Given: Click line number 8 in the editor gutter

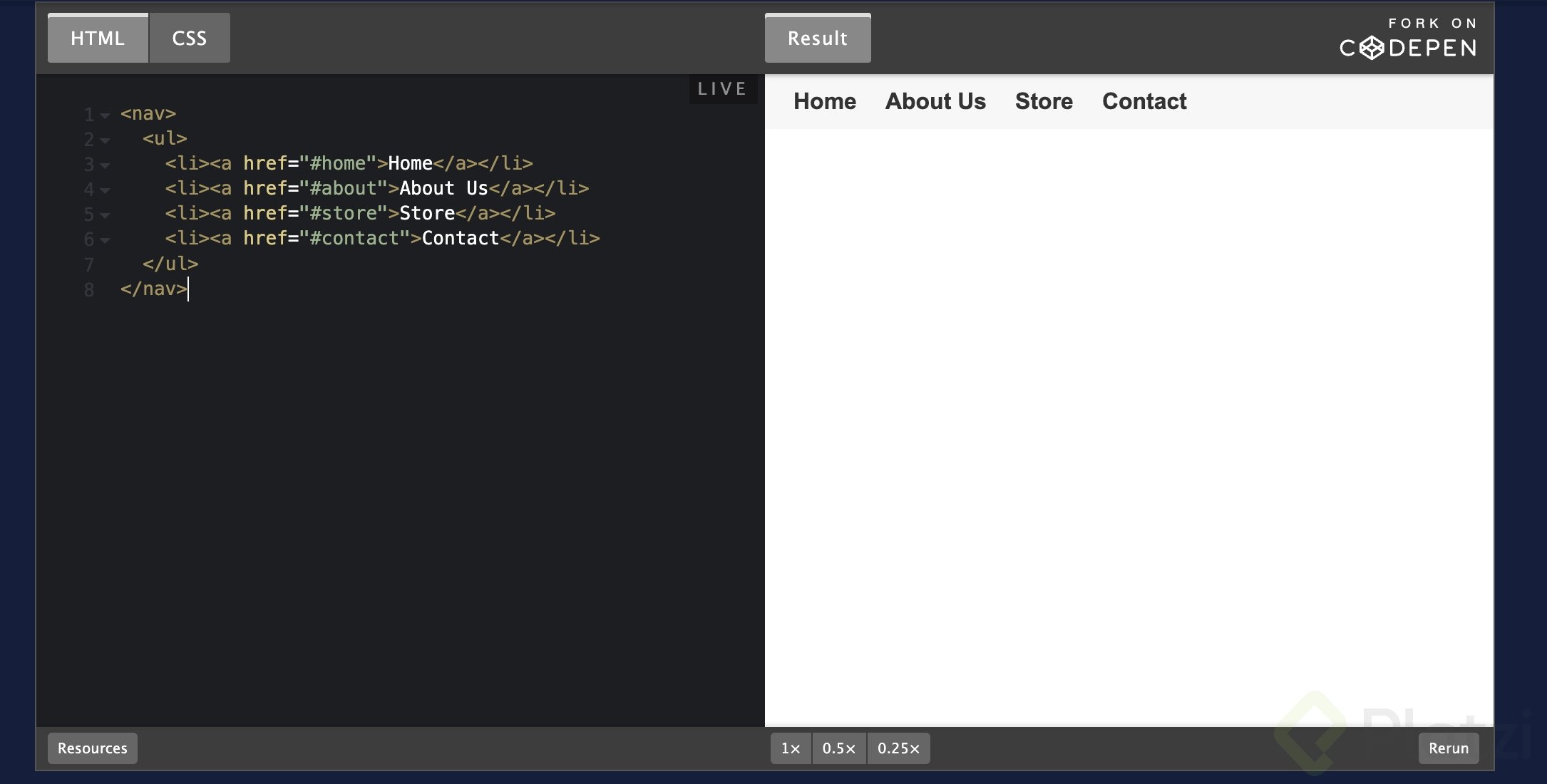Looking at the screenshot, I should tap(88, 290).
